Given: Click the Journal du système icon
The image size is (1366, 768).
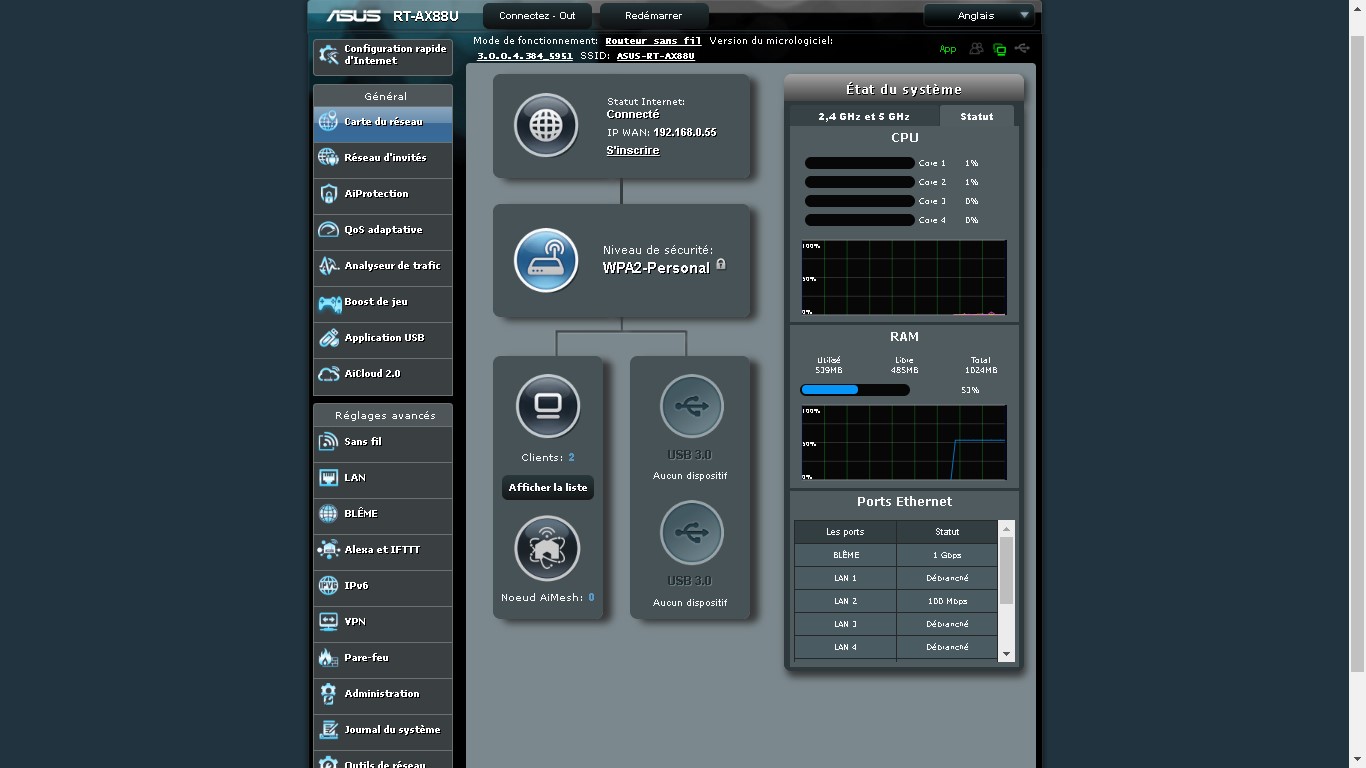Looking at the screenshot, I should tap(328, 730).
